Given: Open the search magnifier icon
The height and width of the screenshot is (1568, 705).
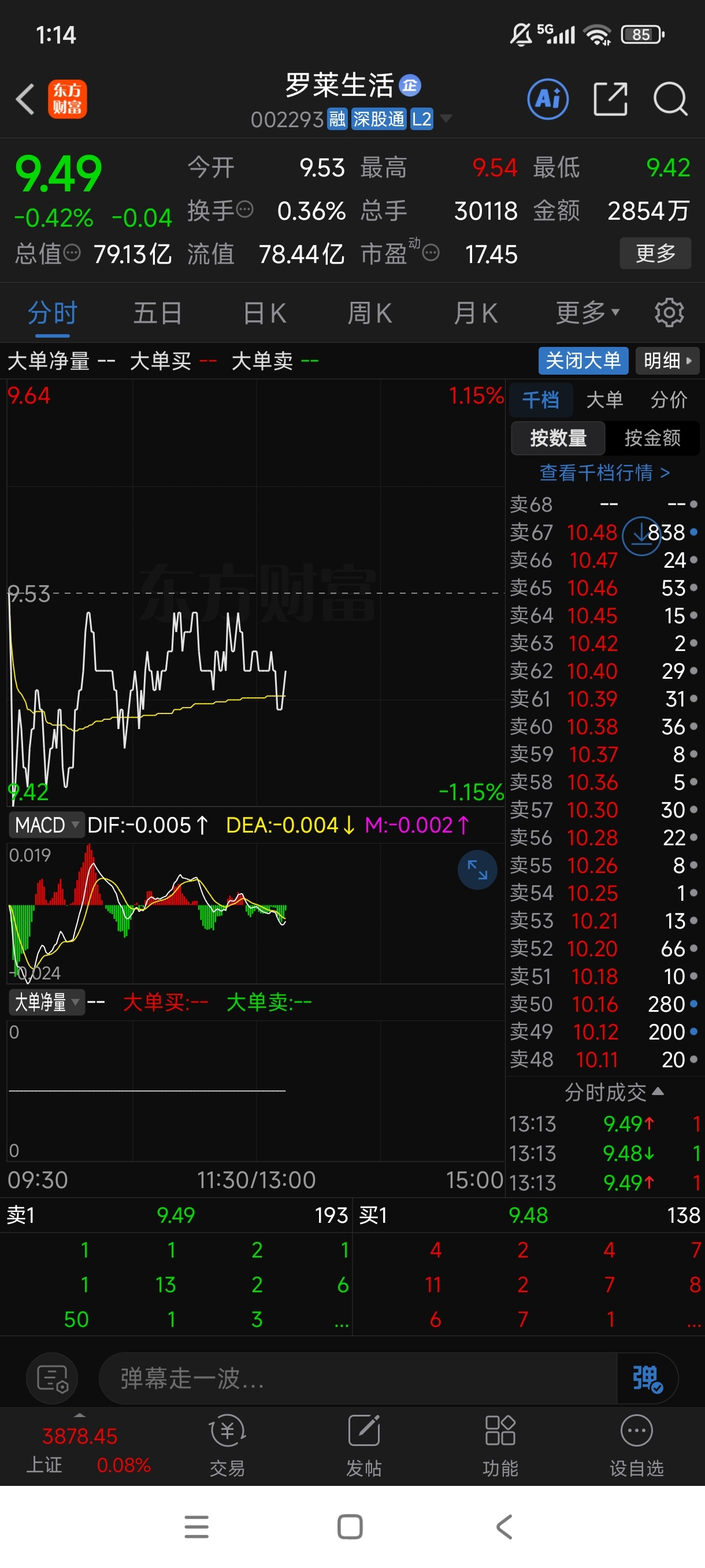Looking at the screenshot, I should (x=670, y=99).
